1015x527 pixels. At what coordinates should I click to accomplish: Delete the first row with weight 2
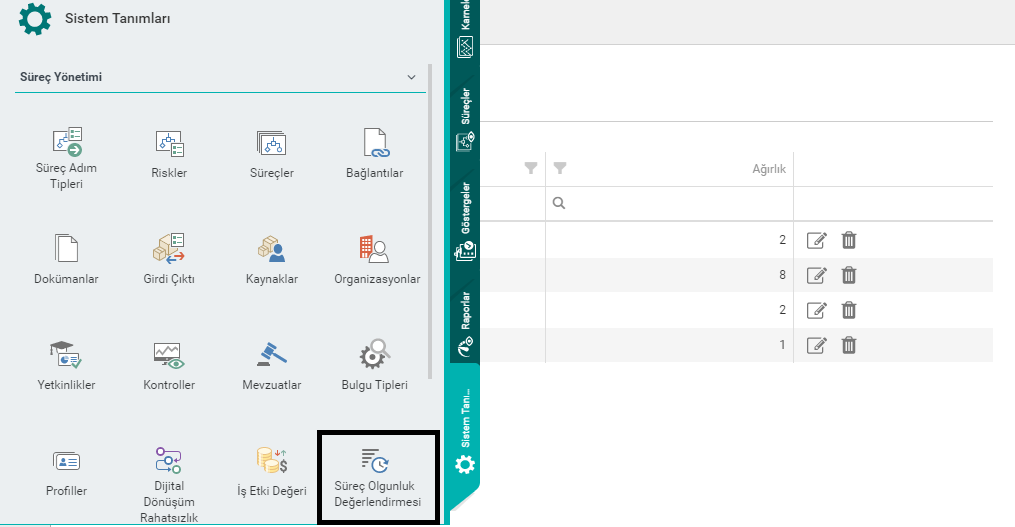849,240
